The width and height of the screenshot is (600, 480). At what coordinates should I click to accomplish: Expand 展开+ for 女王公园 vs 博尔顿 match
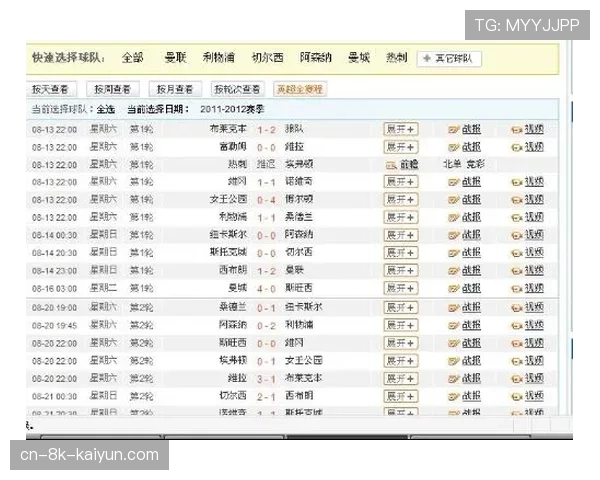401,199
